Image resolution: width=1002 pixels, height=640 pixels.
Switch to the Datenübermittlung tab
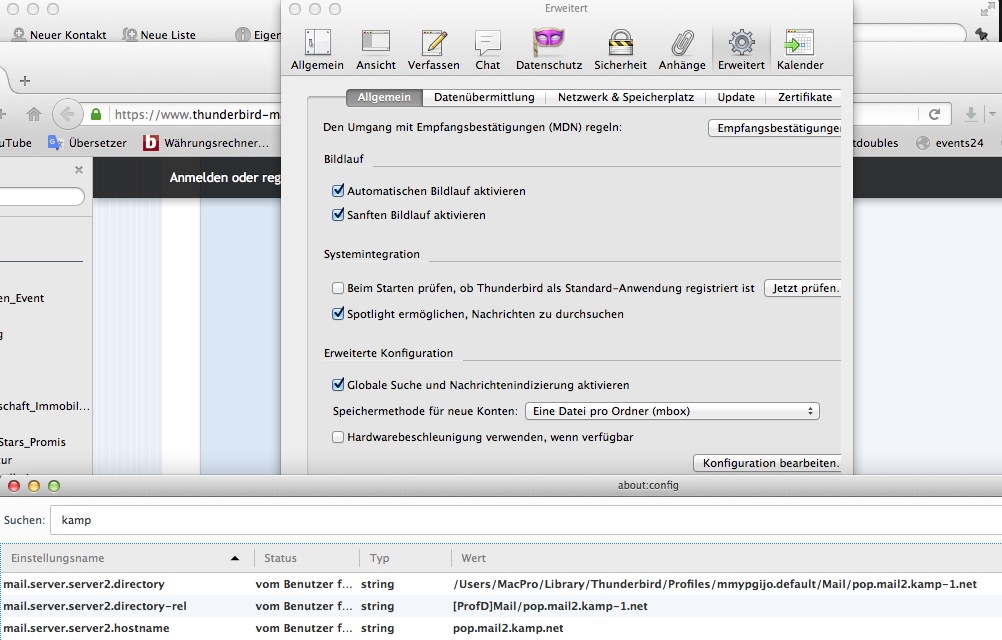(484, 97)
